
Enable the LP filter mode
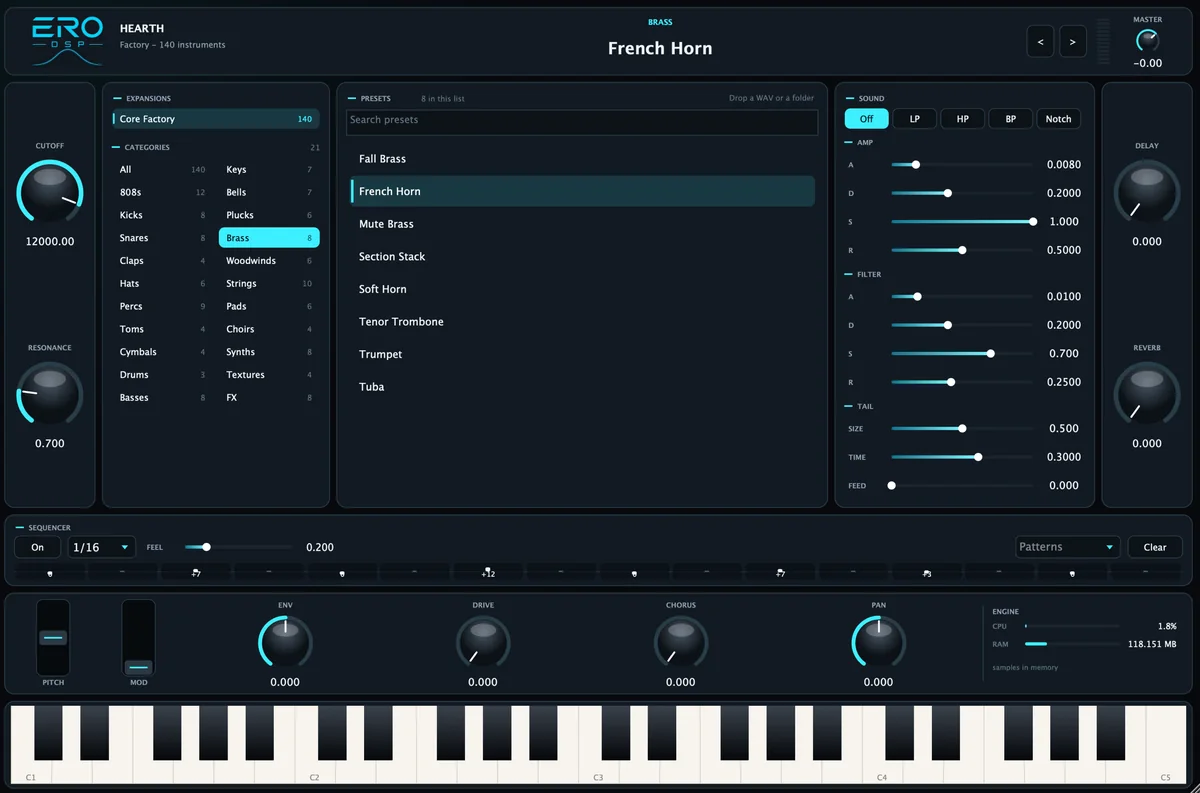tap(915, 119)
